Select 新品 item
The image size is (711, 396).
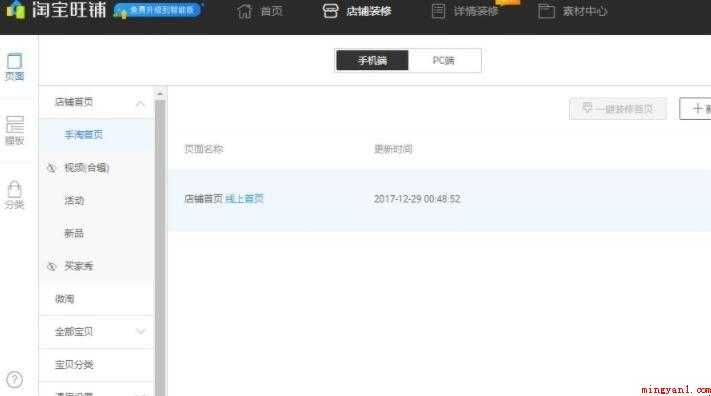tap(74, 233)
